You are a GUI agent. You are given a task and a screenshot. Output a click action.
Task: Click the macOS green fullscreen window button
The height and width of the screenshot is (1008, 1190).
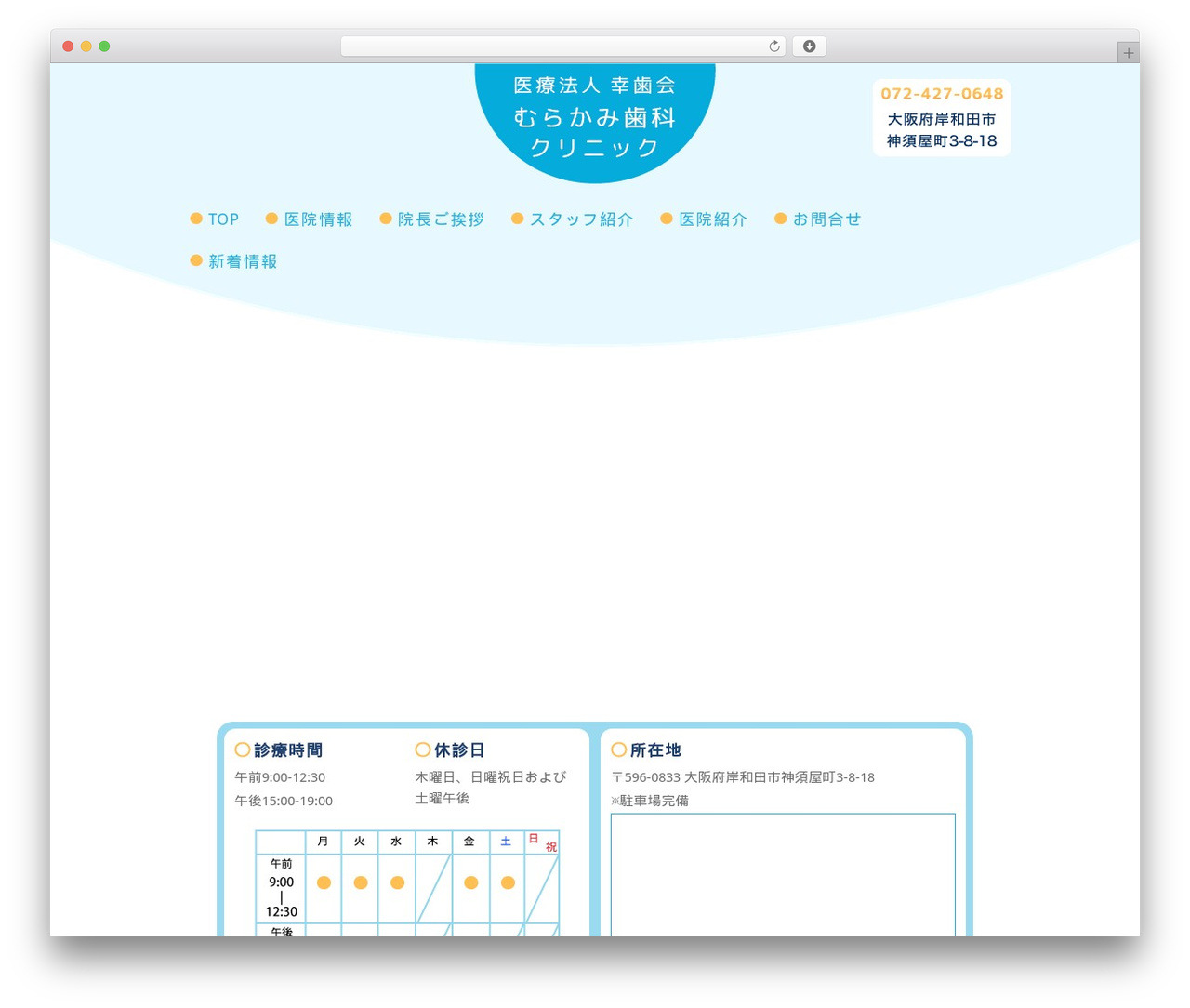tap(104, 46)
